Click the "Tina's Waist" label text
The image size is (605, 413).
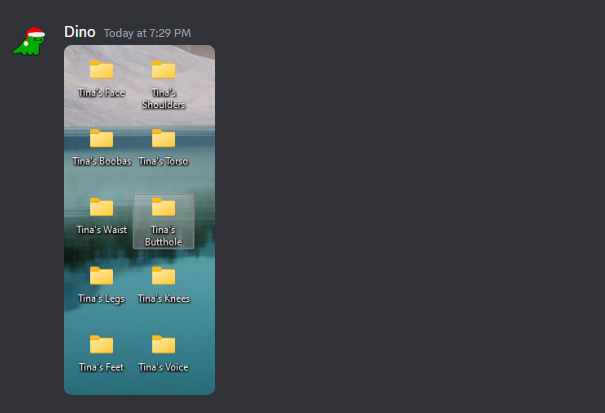[102, 230]
